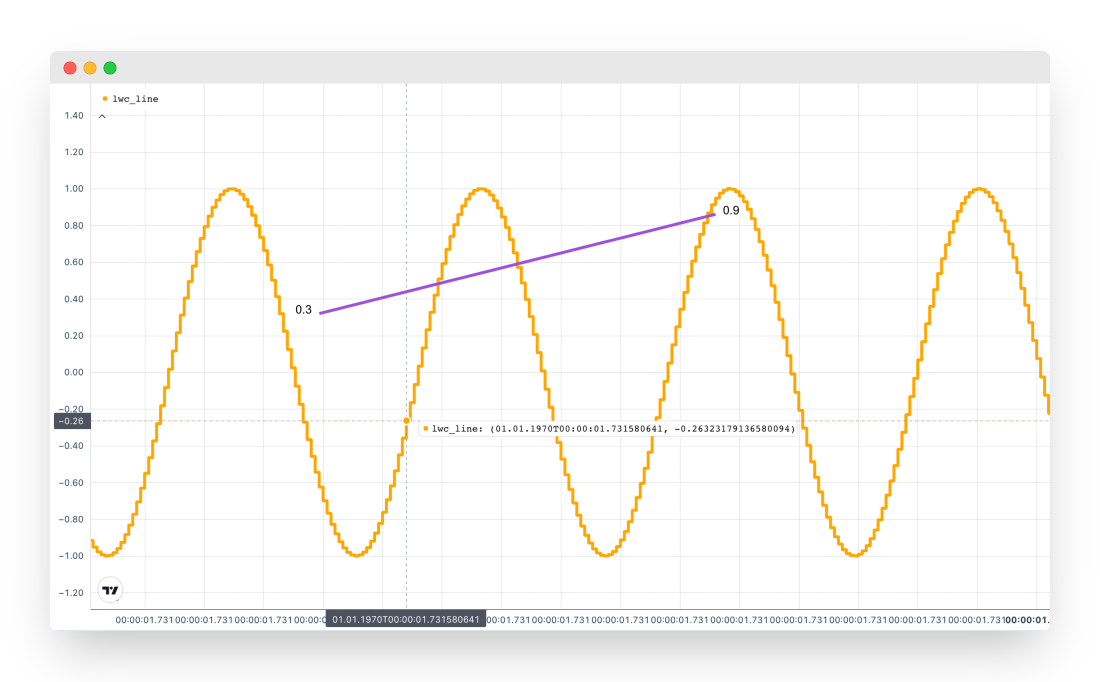Viewport: 1100px width, 682px height.
Task: Maximize the window with the green button
Action: pos(110,68)
